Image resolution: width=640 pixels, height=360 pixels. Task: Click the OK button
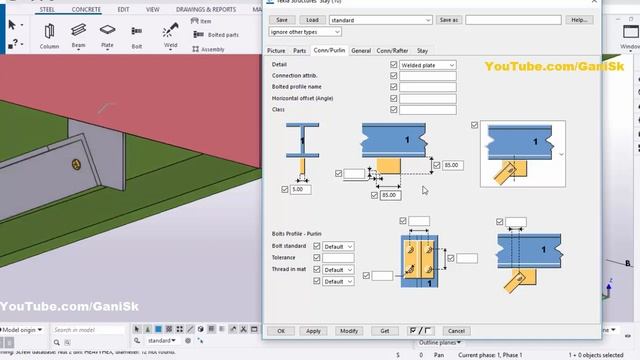(x=281, y=331)
